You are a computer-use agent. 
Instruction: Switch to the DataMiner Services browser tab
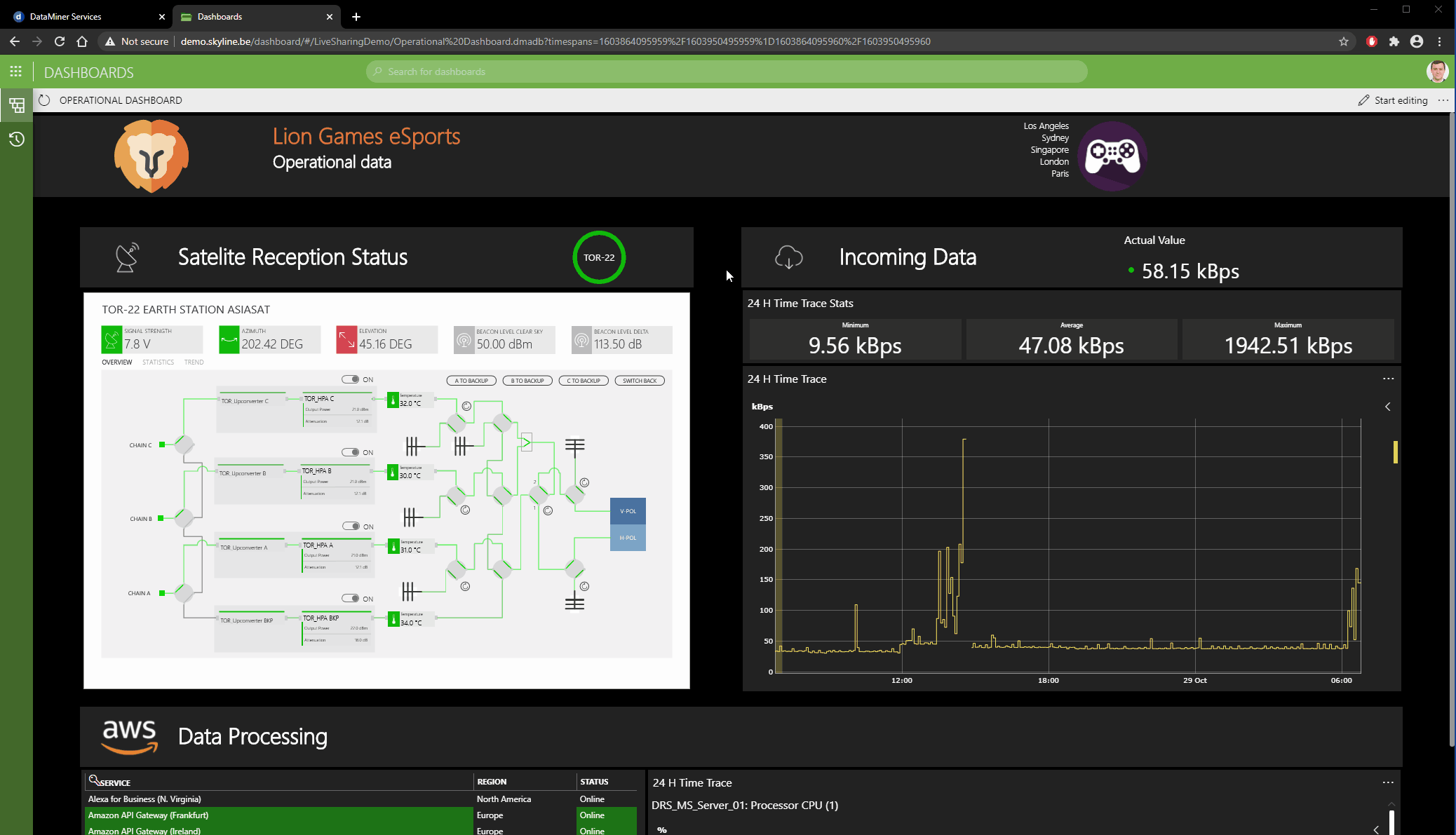(88, 16)
